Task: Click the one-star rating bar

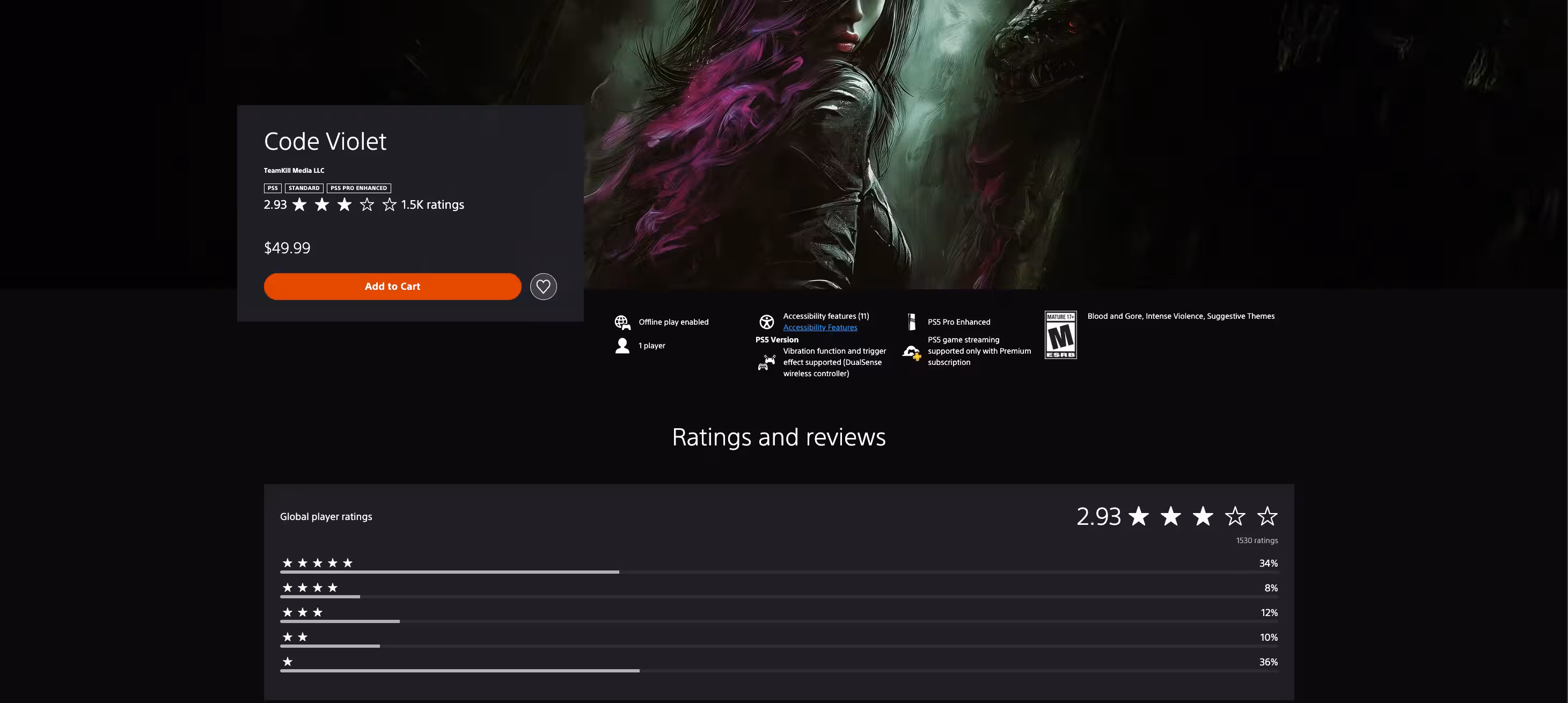Action: (x=778, y=670)
